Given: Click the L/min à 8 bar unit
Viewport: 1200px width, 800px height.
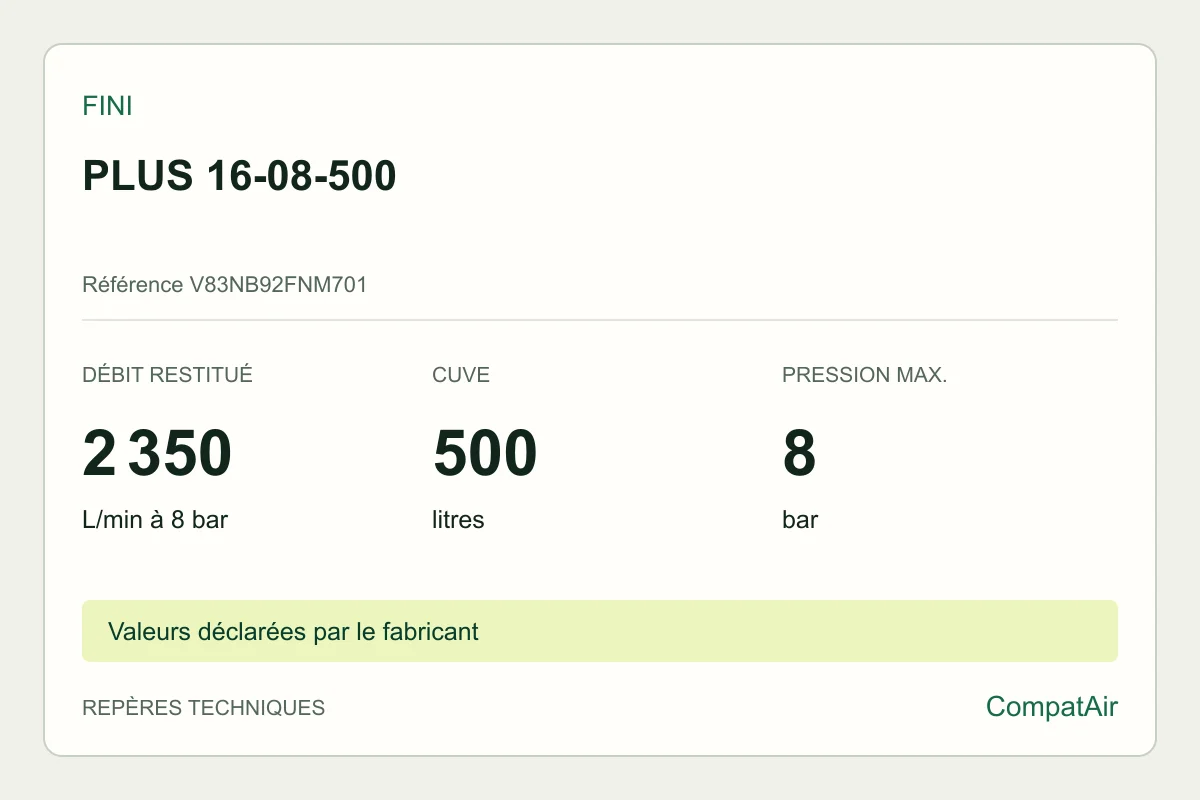Looking at the screenshot, I should tap(155, 520).
